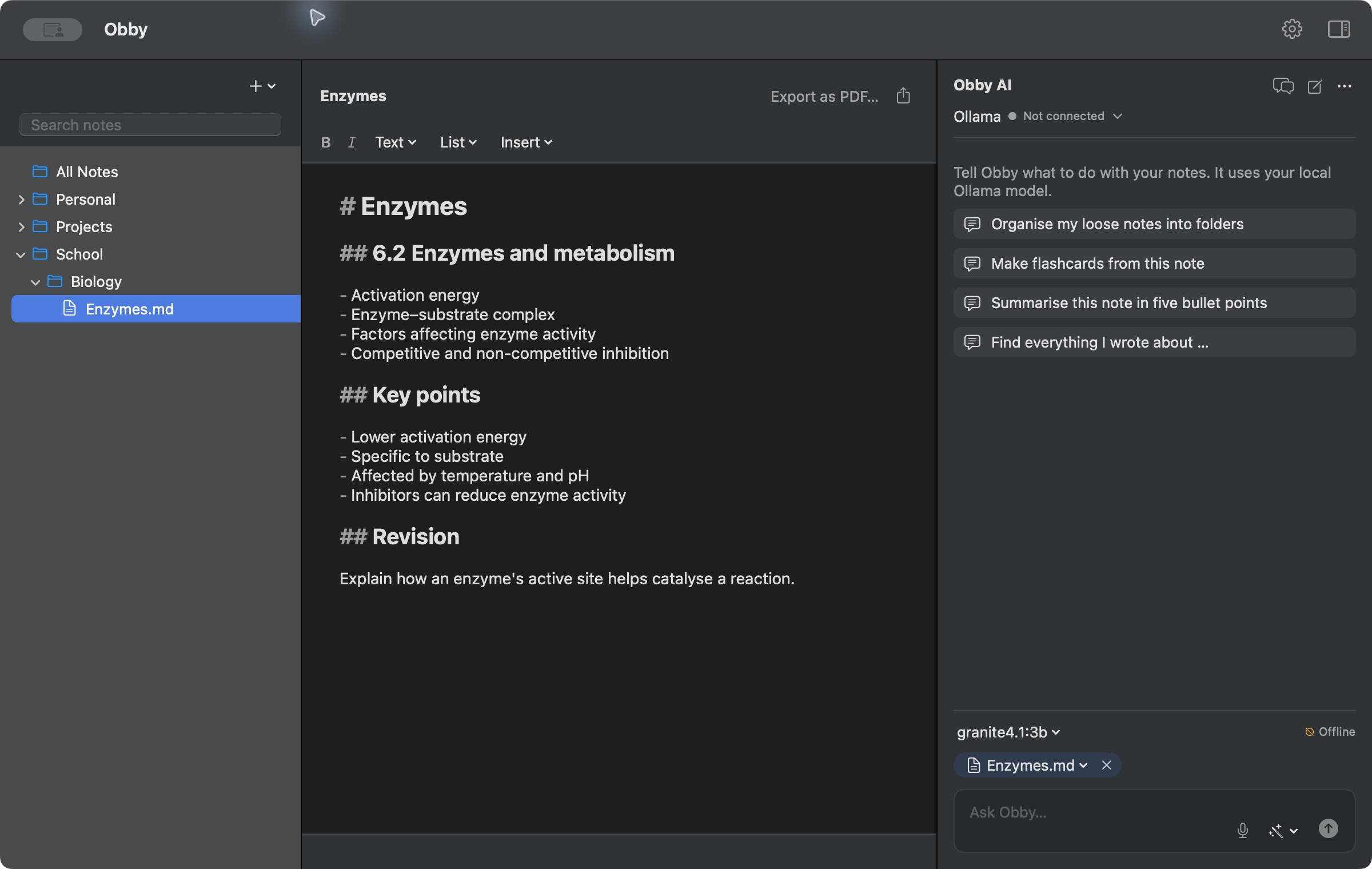Click the share icon beside Export as PDF
The height and width of the screenshot is (869, 1372).
tap(903, 95)
